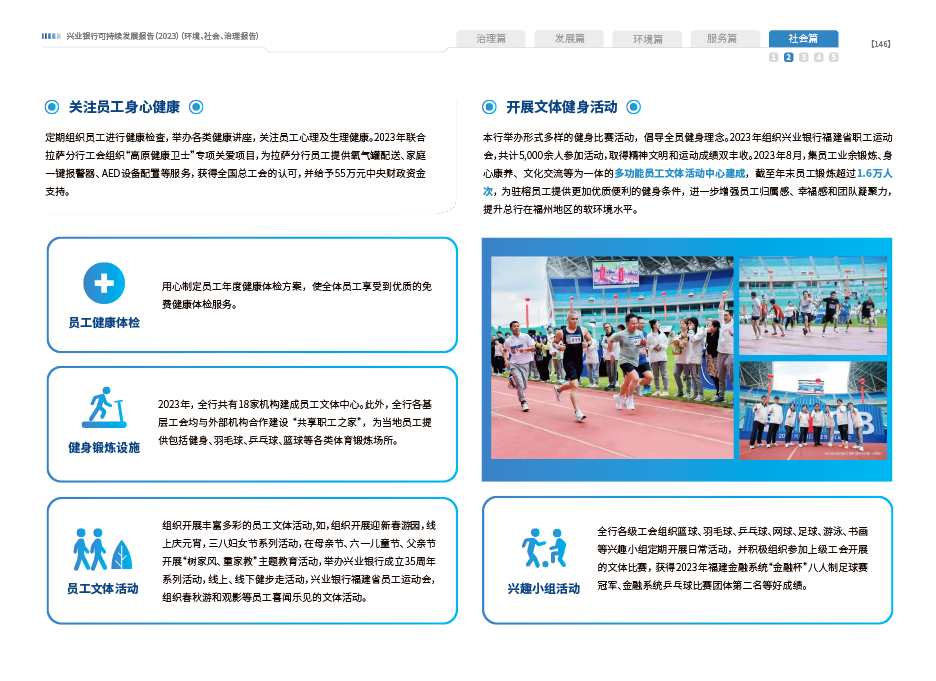Jump to subsection page 1 indicator
This screenshot has width=936, height=681.
click(774, 58)
